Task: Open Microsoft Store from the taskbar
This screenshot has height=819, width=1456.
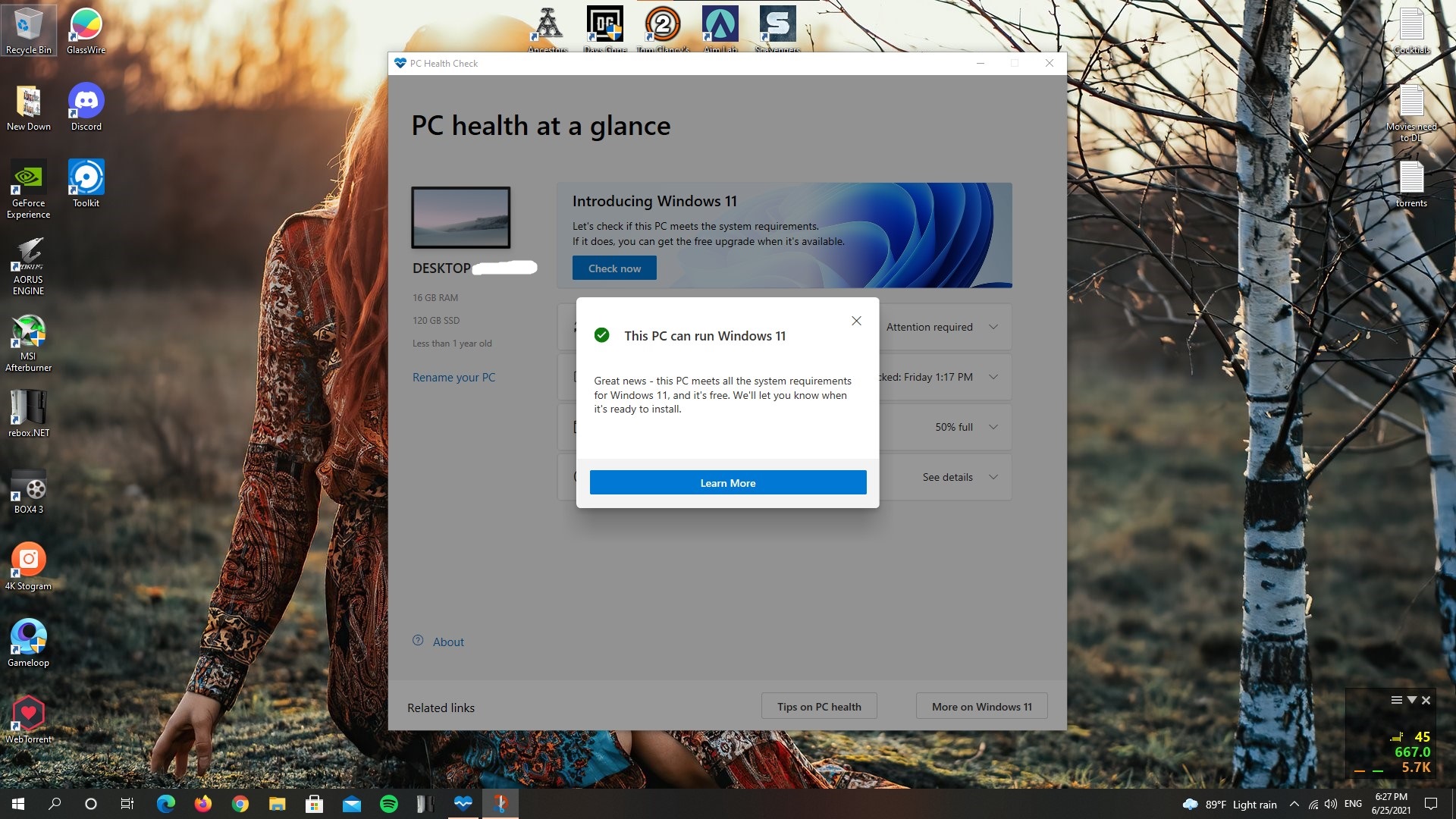Action: pyautogui.click(x=314, y=804)
